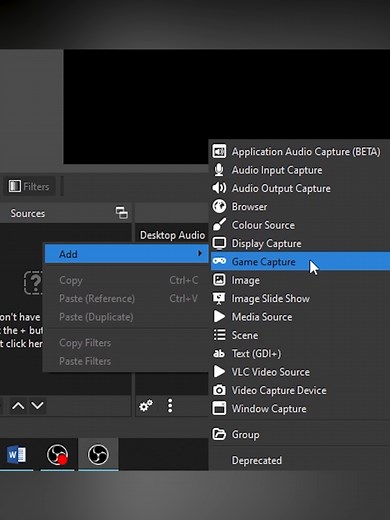Add a Text (GDI+) source
This screenshot has height=520, width=390.
pos(300,353)
